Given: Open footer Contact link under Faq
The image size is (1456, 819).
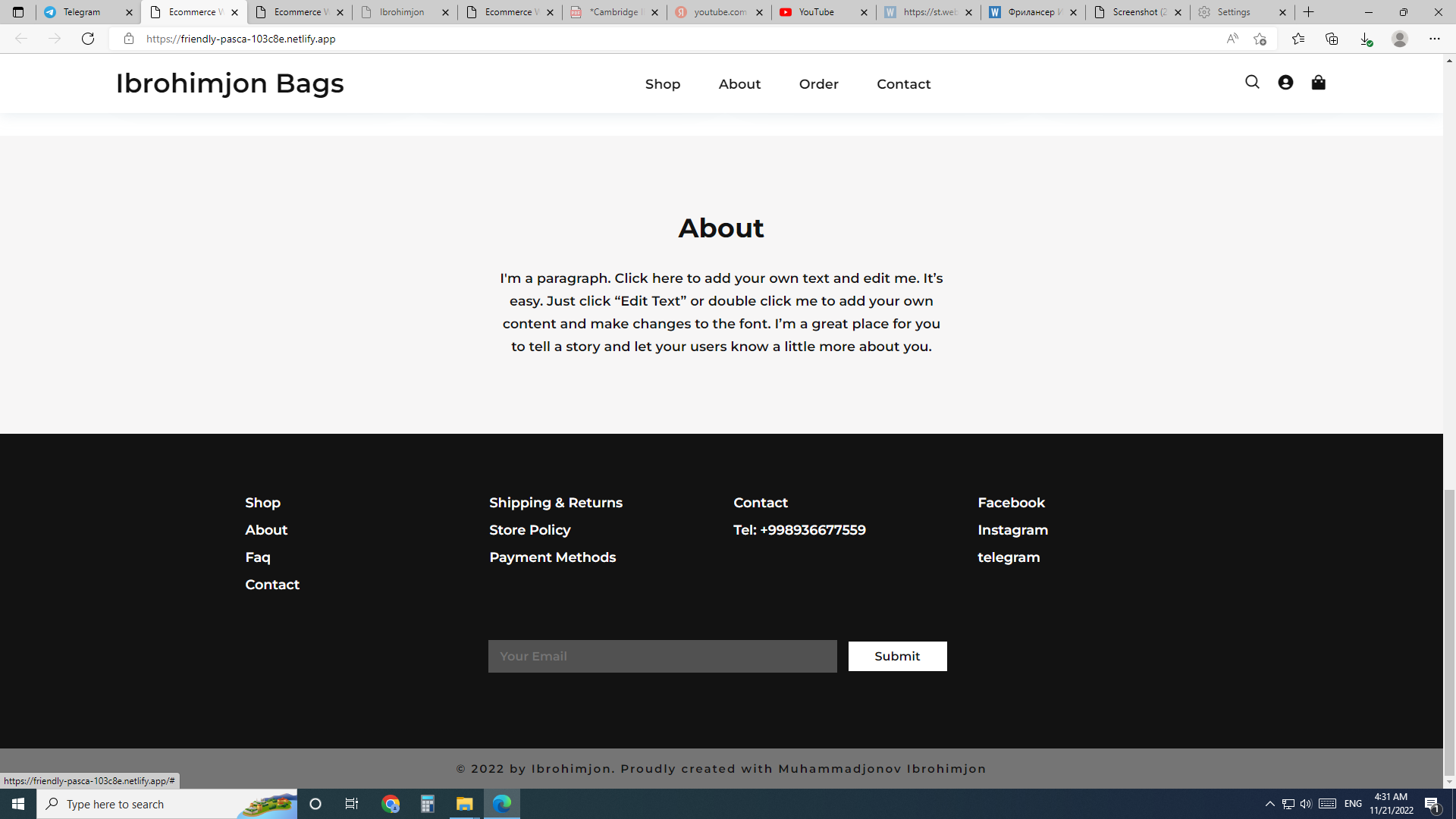Looking at the screenshot, I should point(272,585).
